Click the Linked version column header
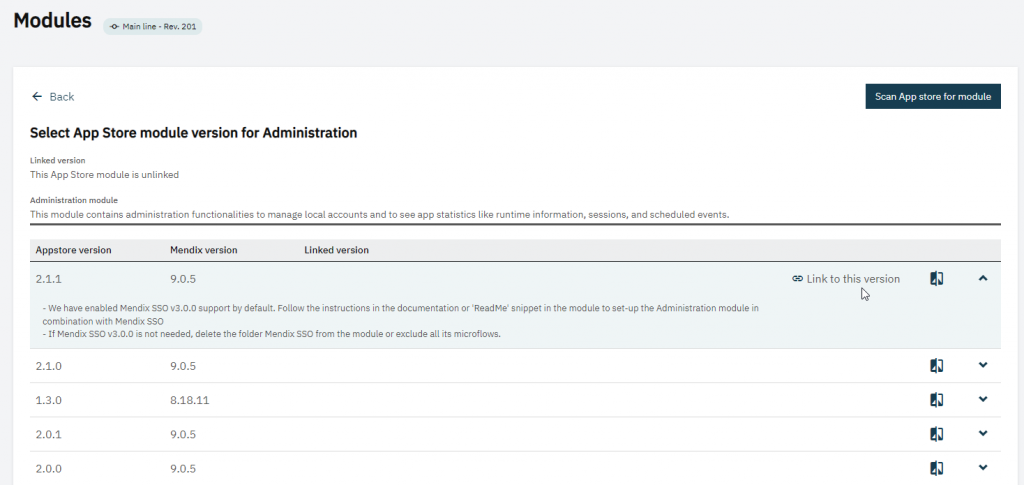1024x485 pixels. pos(336,250)
